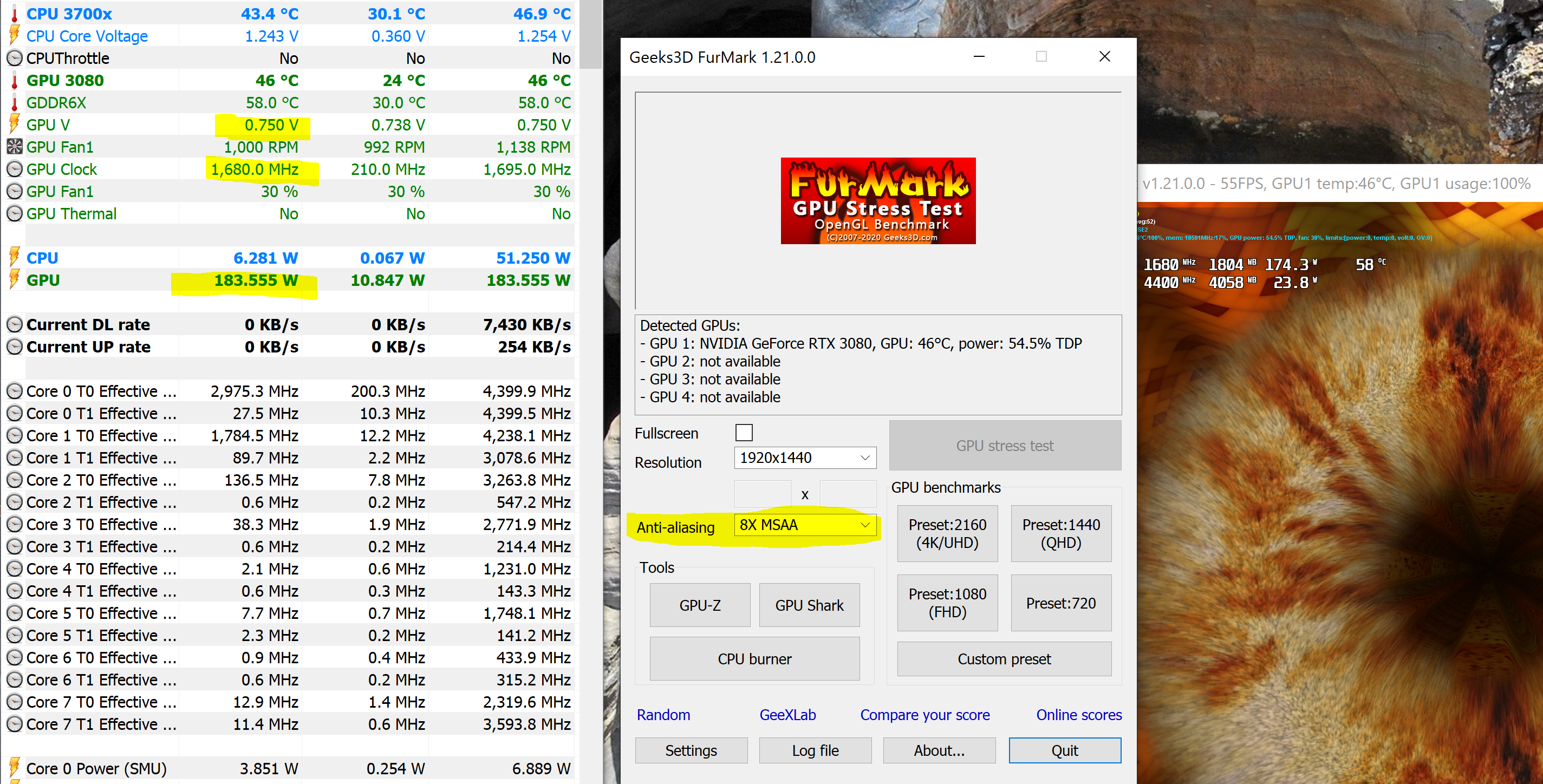Click the circle icon beside Current DL rate

coord(15,324)
